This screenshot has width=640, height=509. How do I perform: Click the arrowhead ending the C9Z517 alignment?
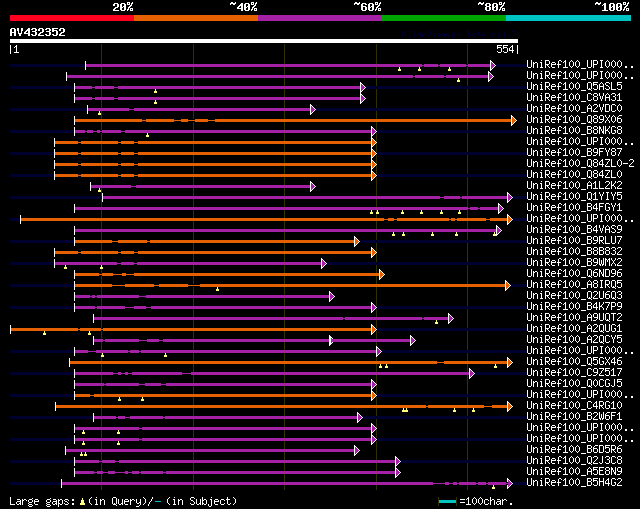pyautogui.click(x=472, y=373)
